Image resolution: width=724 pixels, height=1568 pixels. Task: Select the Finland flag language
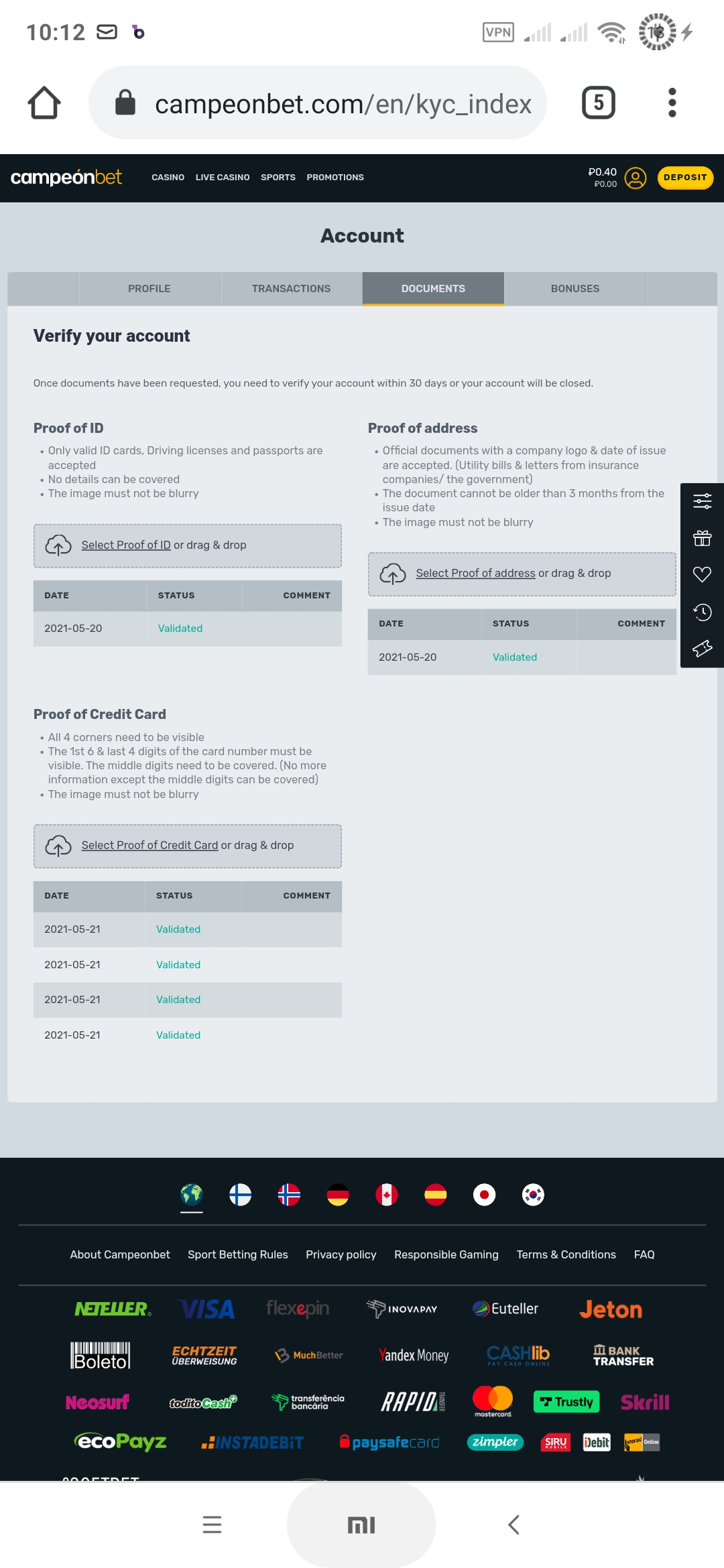tap(240, 1194)
